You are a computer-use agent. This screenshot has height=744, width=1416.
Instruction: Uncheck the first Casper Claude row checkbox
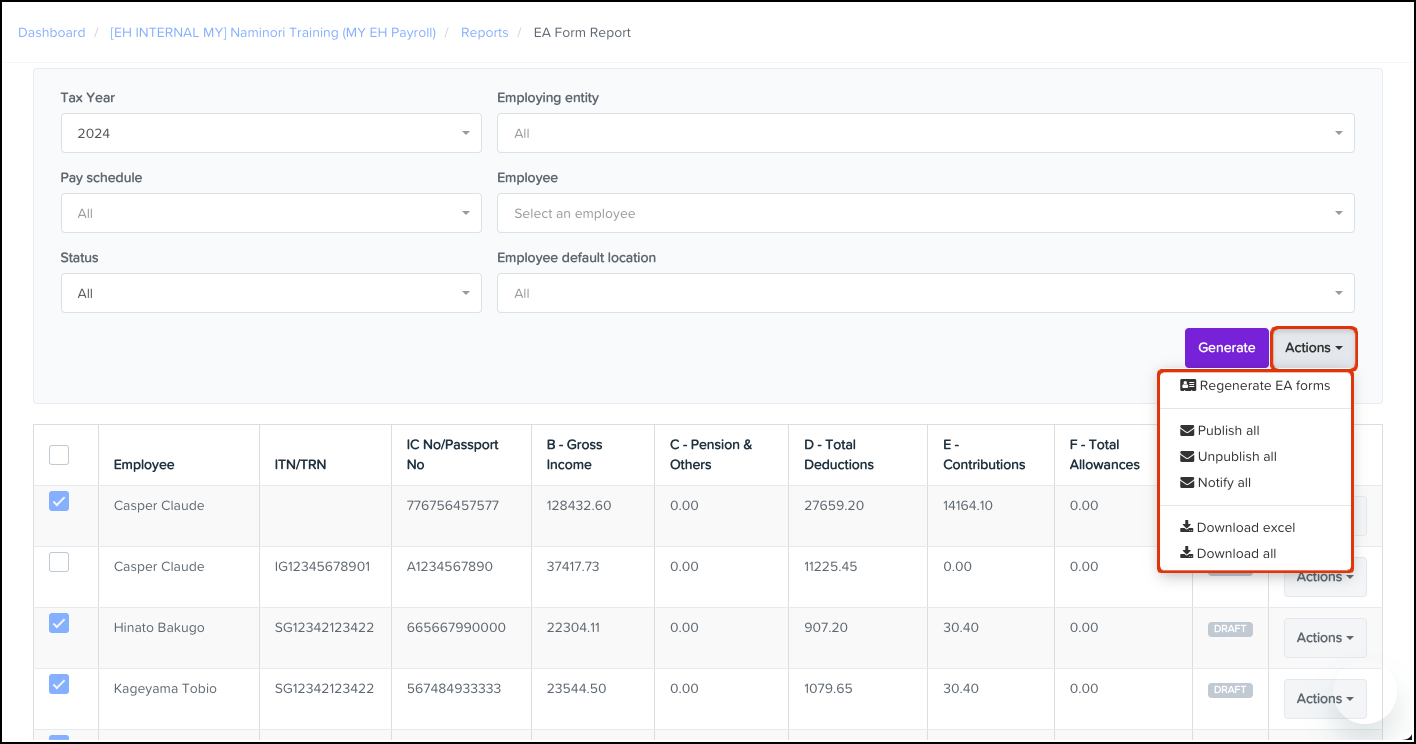59,501
